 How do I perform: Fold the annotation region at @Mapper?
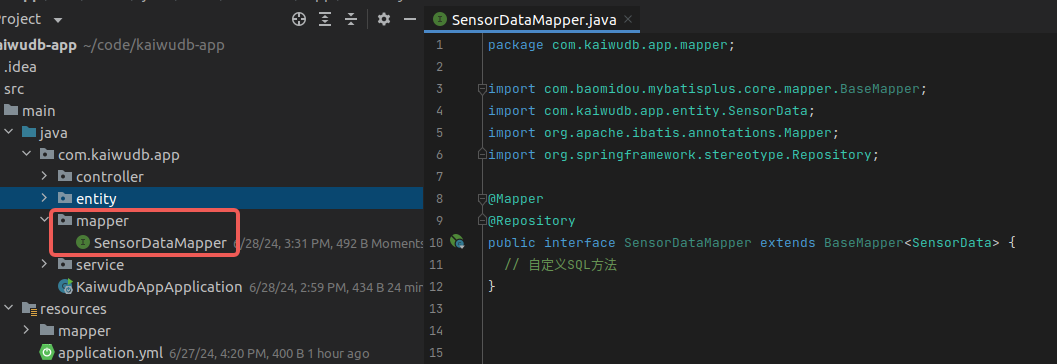[481, 199]
